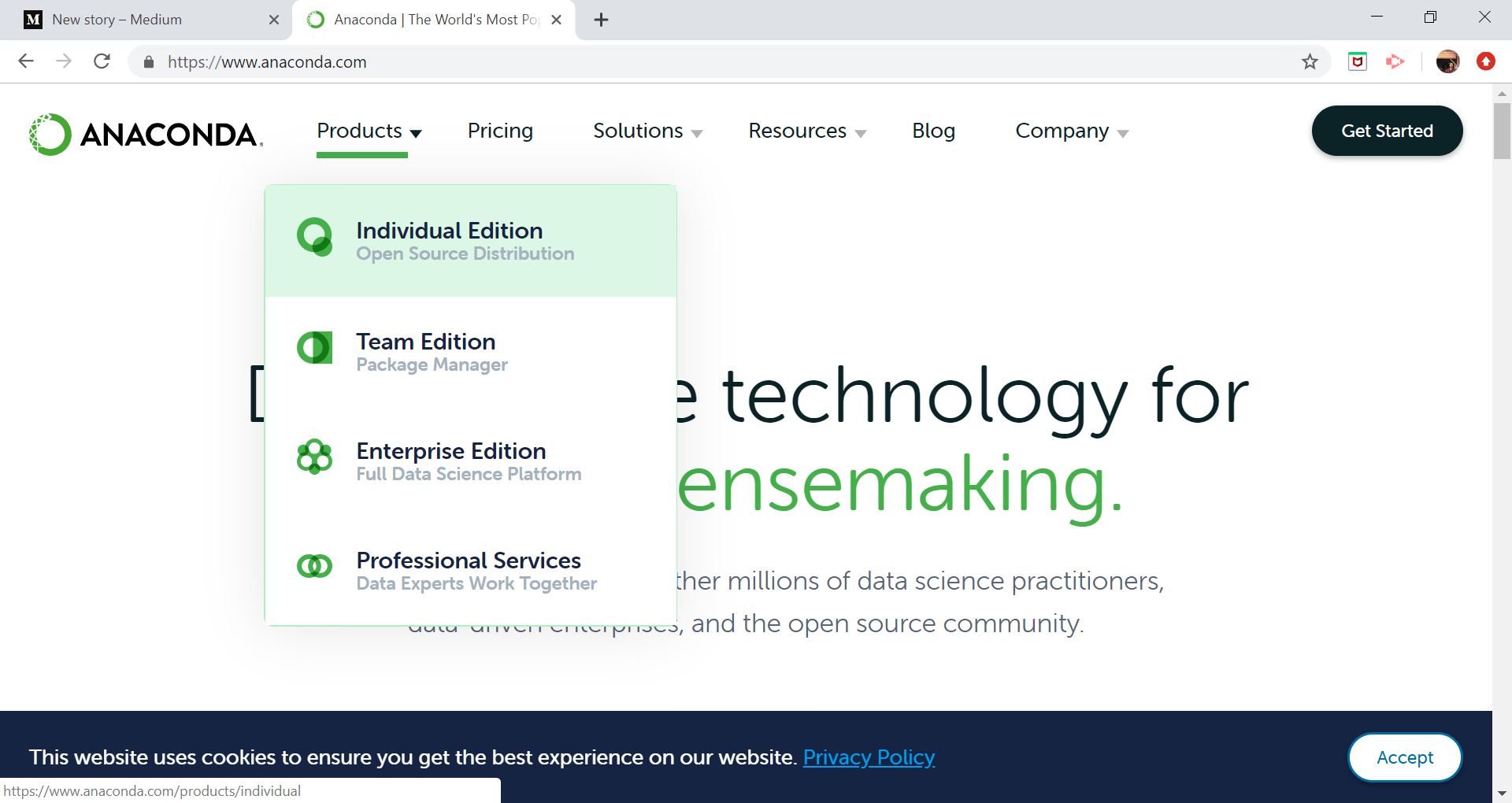View site security lock information
Viewport: 1512px width, 803px height.
(149, 62)
